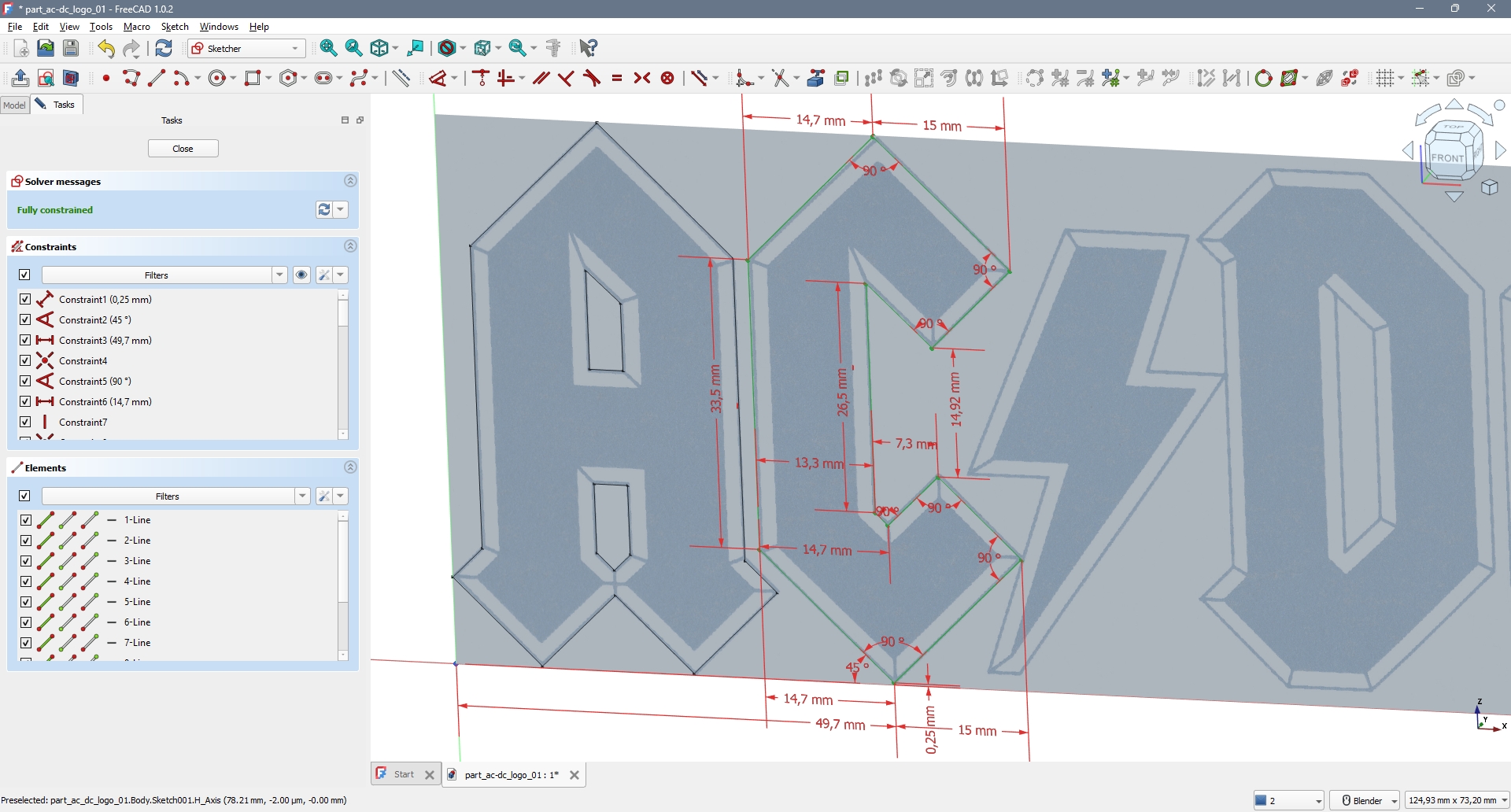Click the Close button in Tasks

pos(183,149)
